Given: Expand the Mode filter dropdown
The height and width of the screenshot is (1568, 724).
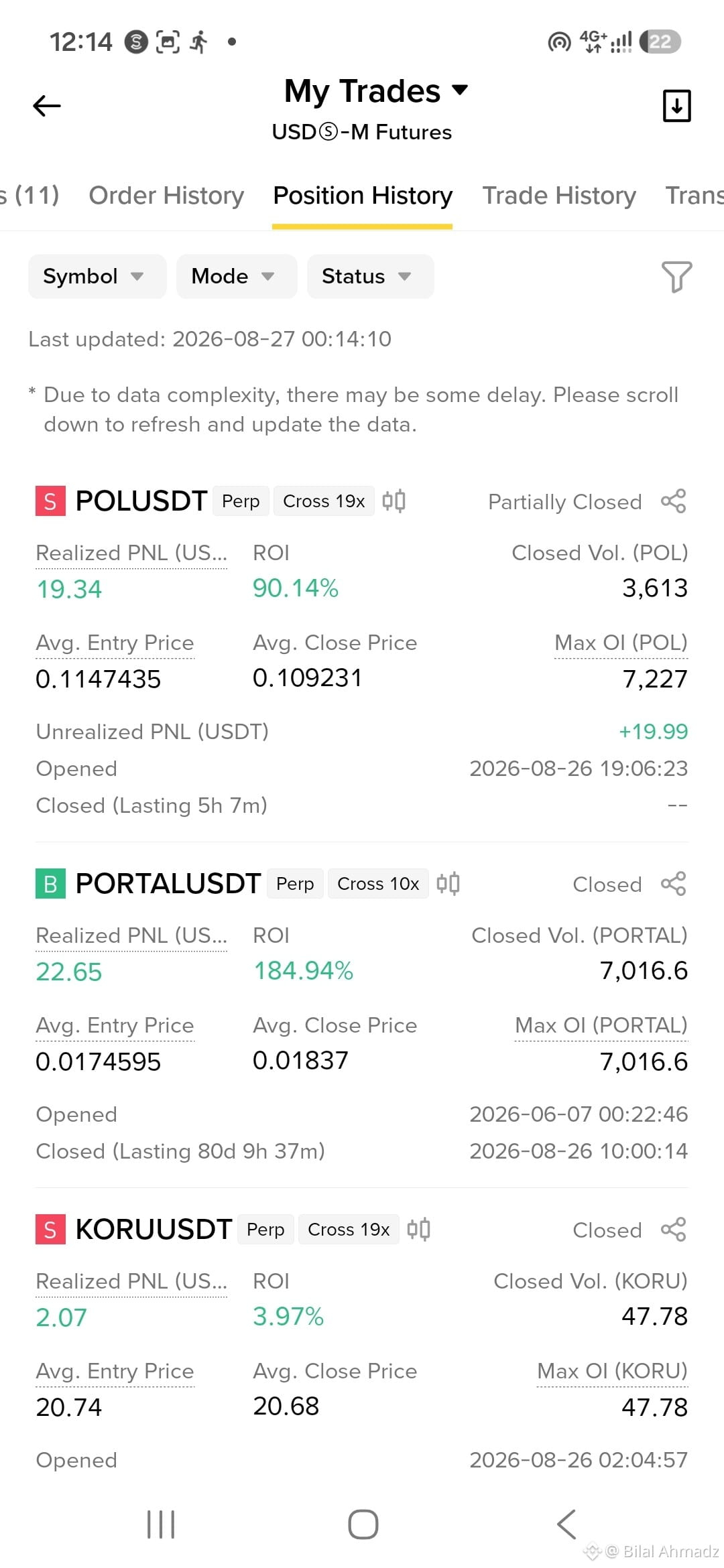Looking at the screenshot, I should 236,276.
